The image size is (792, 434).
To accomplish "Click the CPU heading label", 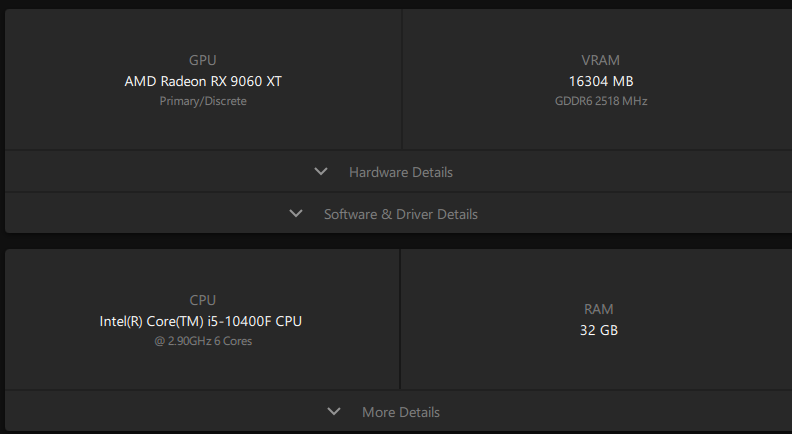I will [x=203, y=300].
